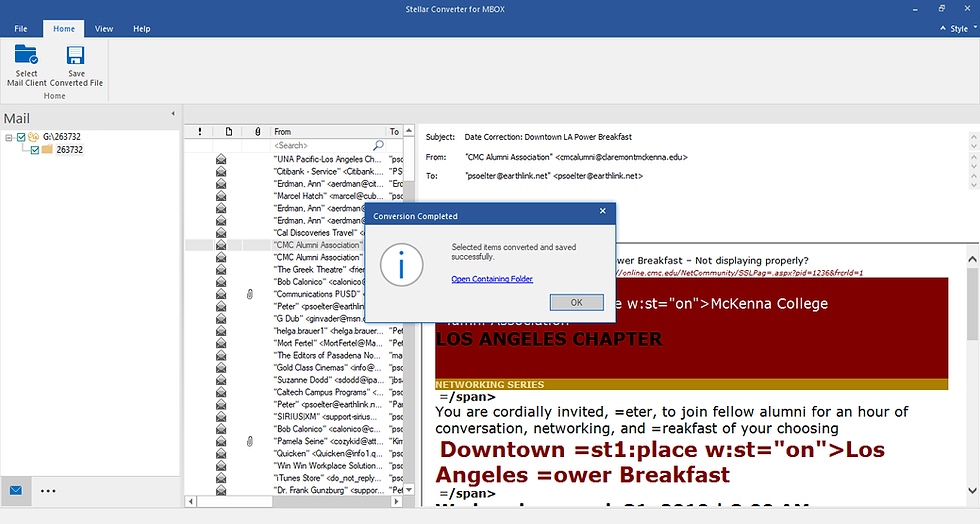The width and height of the screenshot is (980, 524).
Task: Open the mail view envelope icon at bottom
Action: pyautogui.click(x=16, y=491)
